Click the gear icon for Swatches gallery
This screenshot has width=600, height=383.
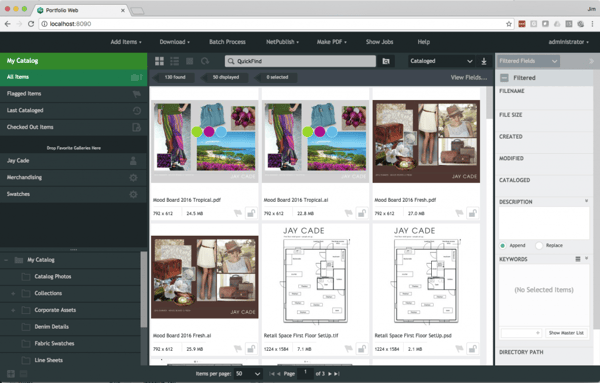point(133,194)
